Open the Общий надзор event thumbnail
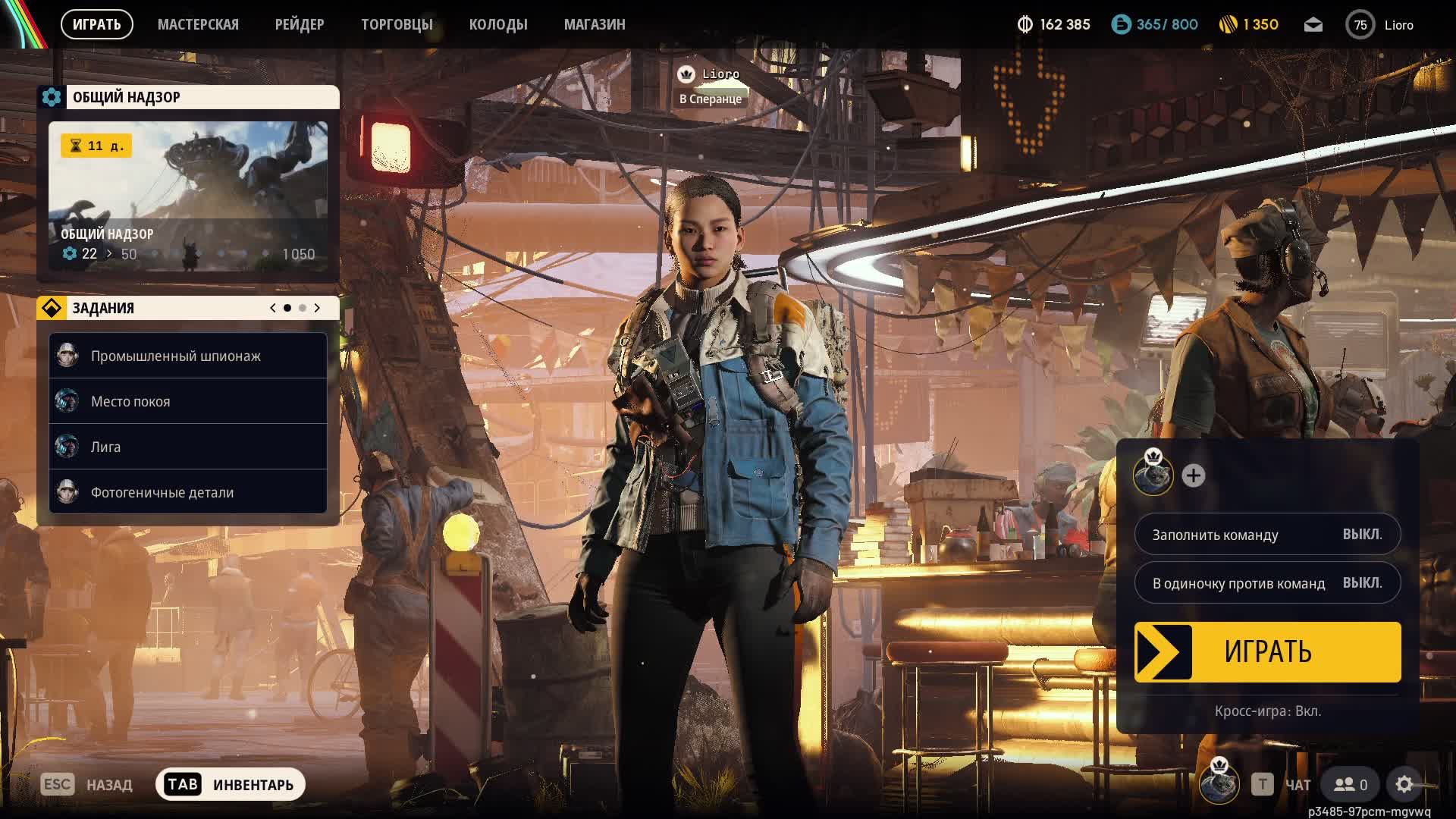The image size is (1456, 819). 188,196
